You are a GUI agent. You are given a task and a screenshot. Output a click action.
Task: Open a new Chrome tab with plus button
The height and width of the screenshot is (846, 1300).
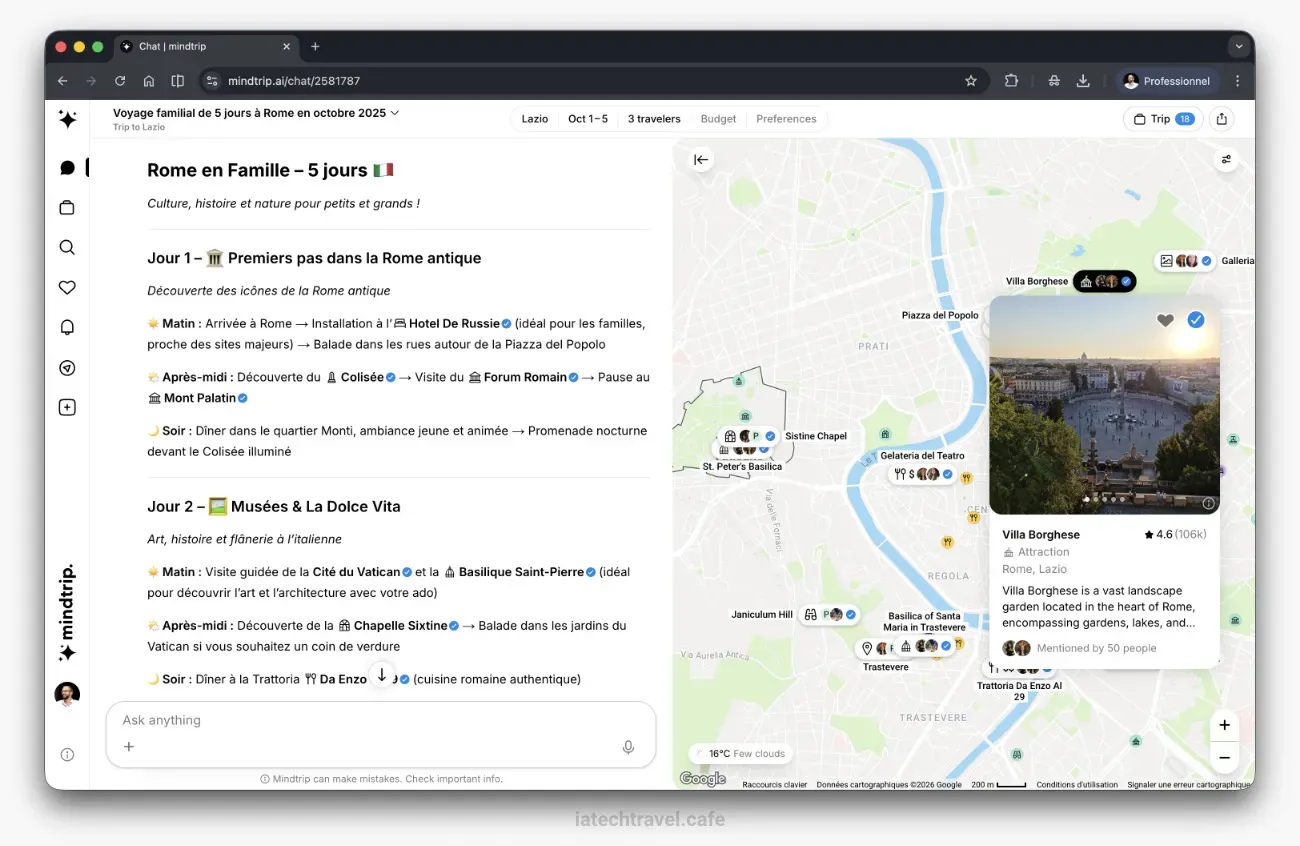tap(315, 46)
